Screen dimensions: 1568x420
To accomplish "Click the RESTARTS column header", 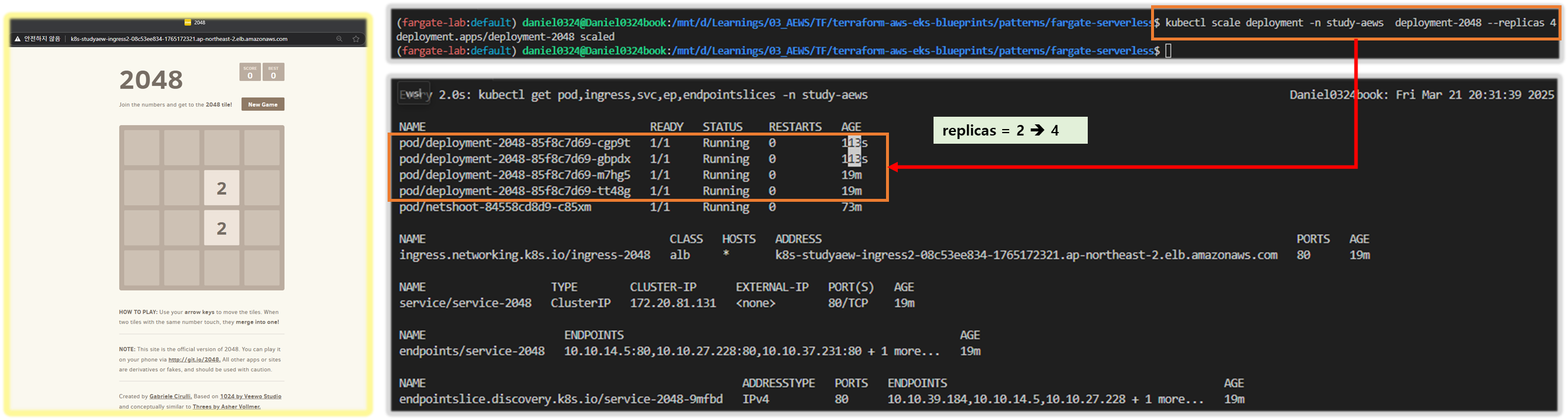I will point(795,127).
